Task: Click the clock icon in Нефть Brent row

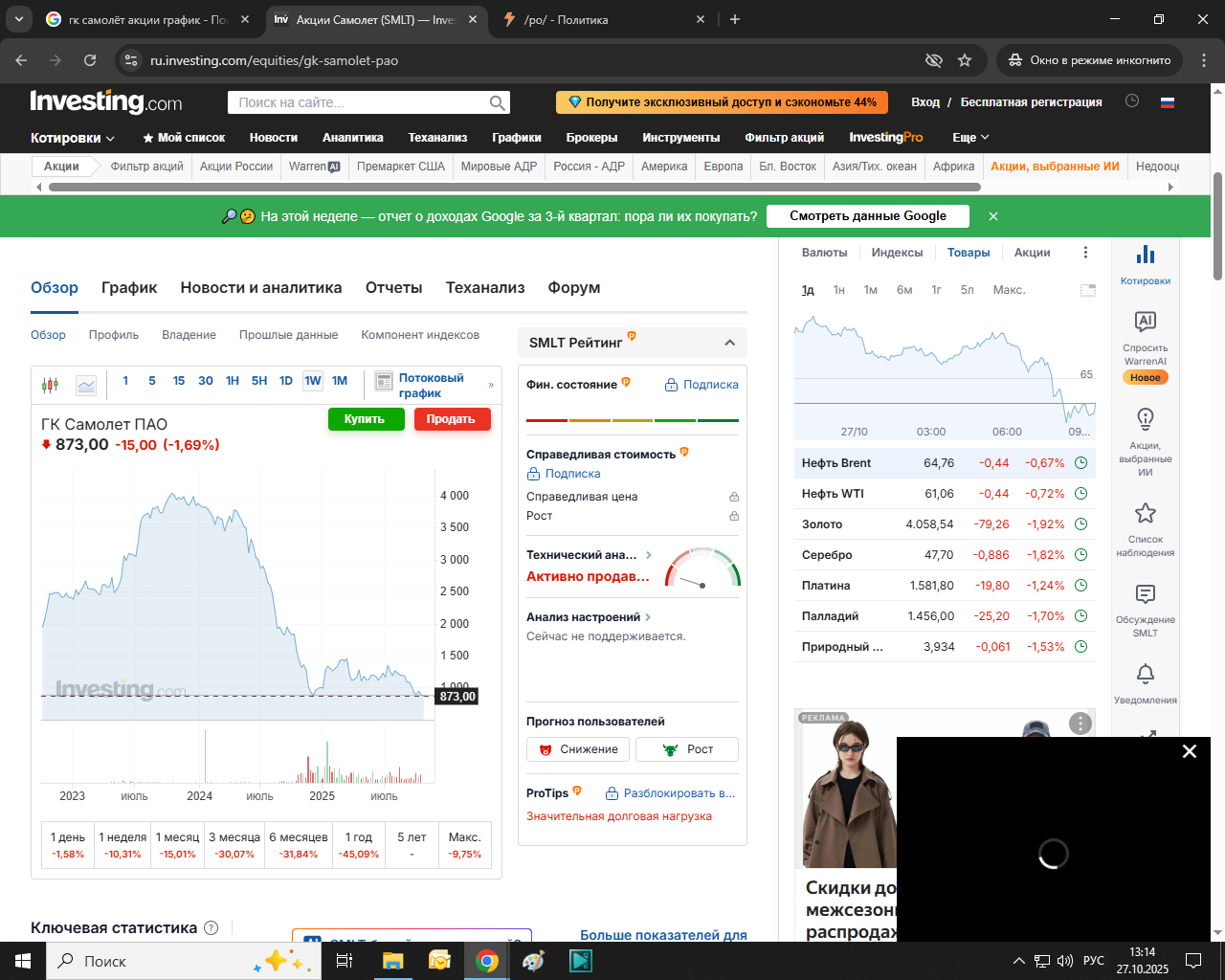Action: pos(1081,463)
